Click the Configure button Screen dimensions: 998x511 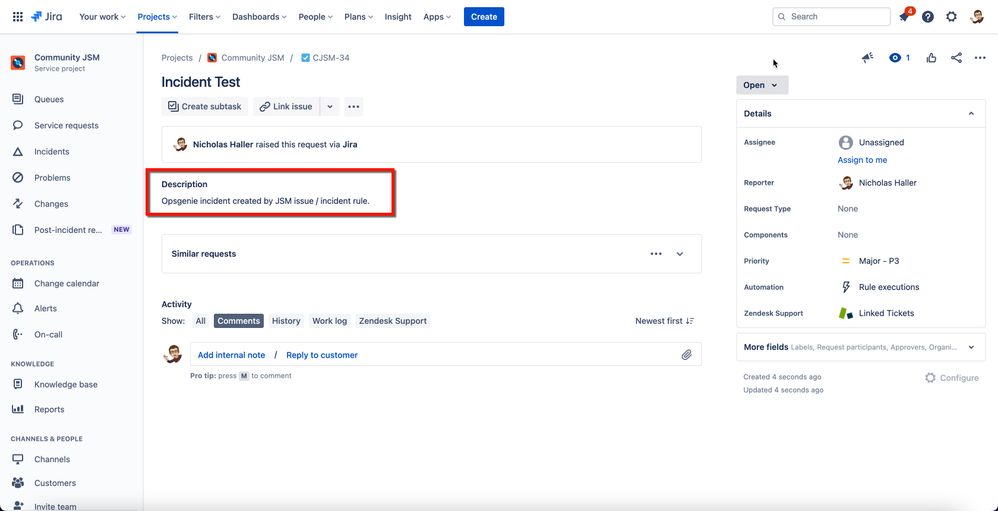coord(952,378)
